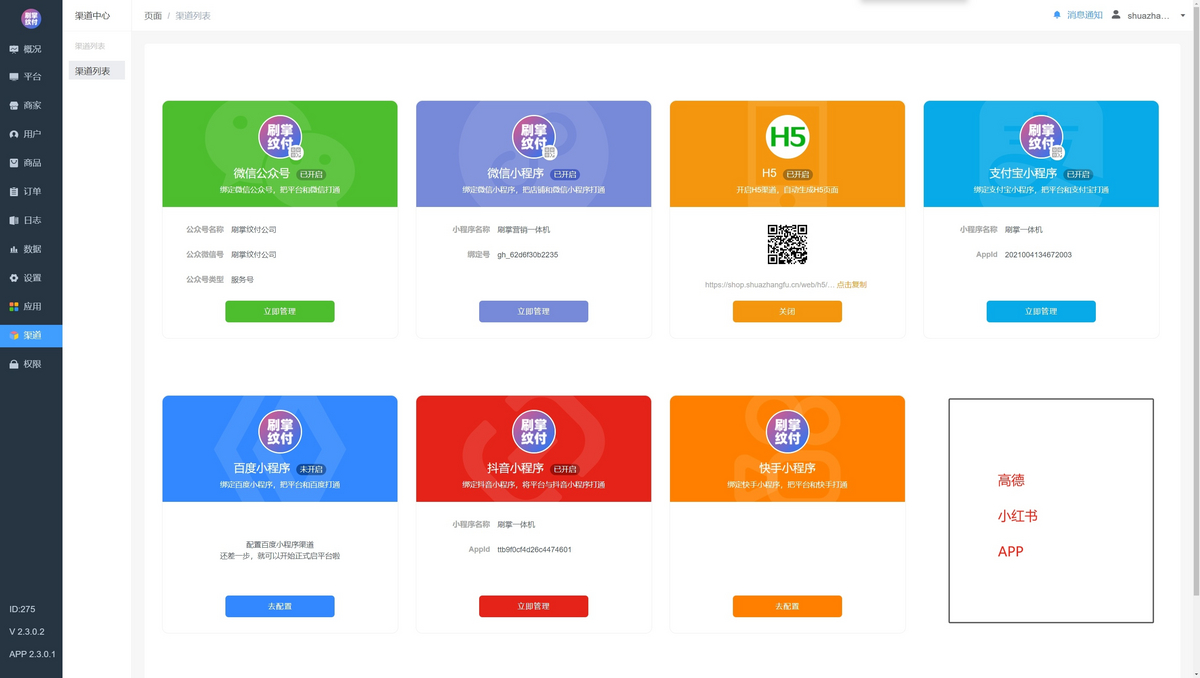The image size is (1200, 678).
Task: Open 设置 via the gear icon
Action: (x=14, y=277)
